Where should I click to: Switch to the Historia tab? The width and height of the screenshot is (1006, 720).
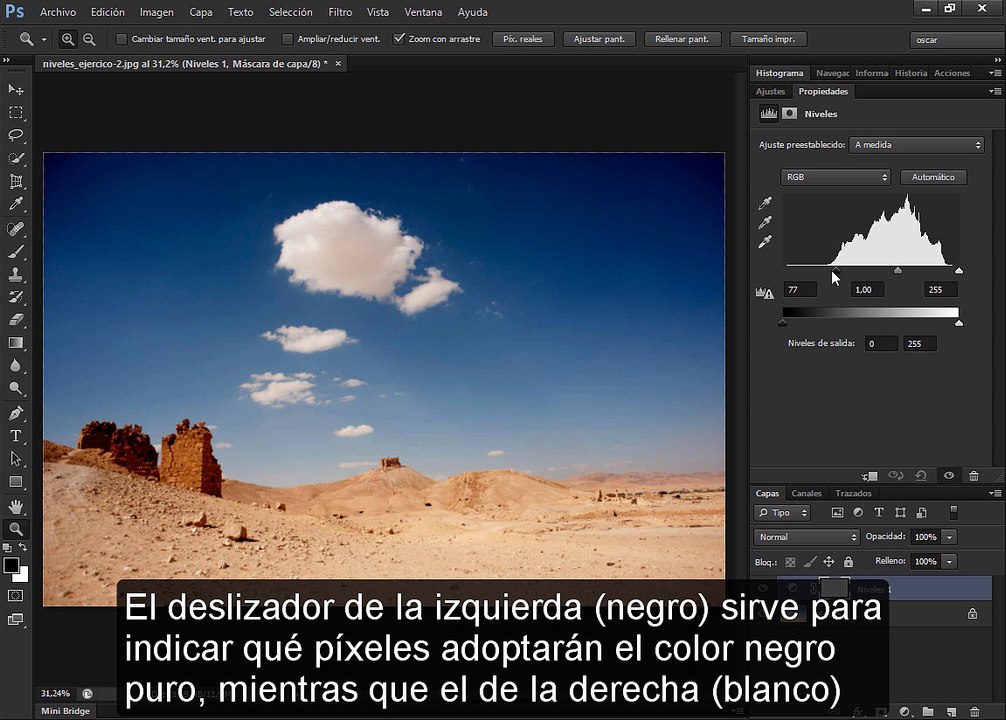[x=911, y=73]
